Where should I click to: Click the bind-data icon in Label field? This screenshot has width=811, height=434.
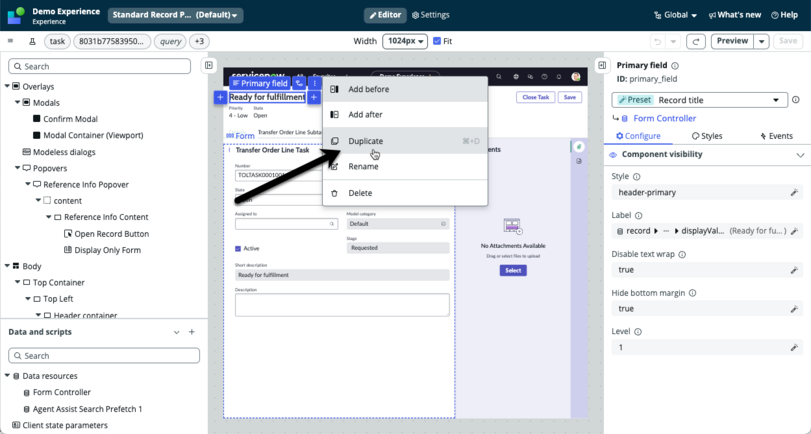click(x=794, y=231)
